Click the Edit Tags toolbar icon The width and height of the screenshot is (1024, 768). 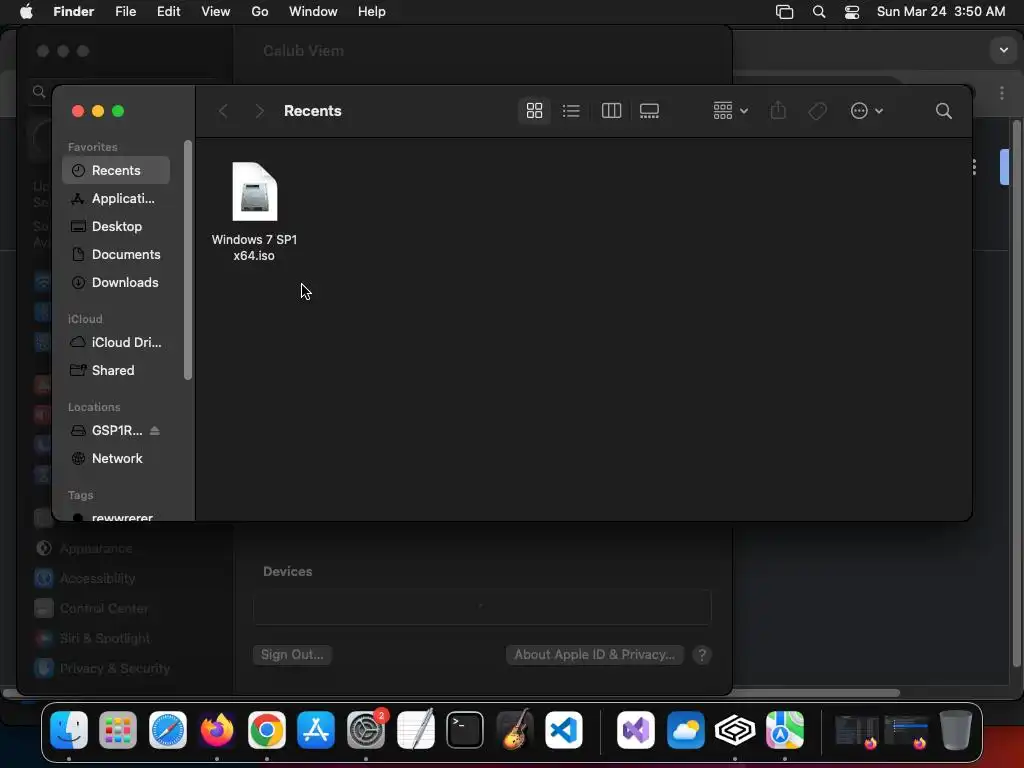[817, 111]
